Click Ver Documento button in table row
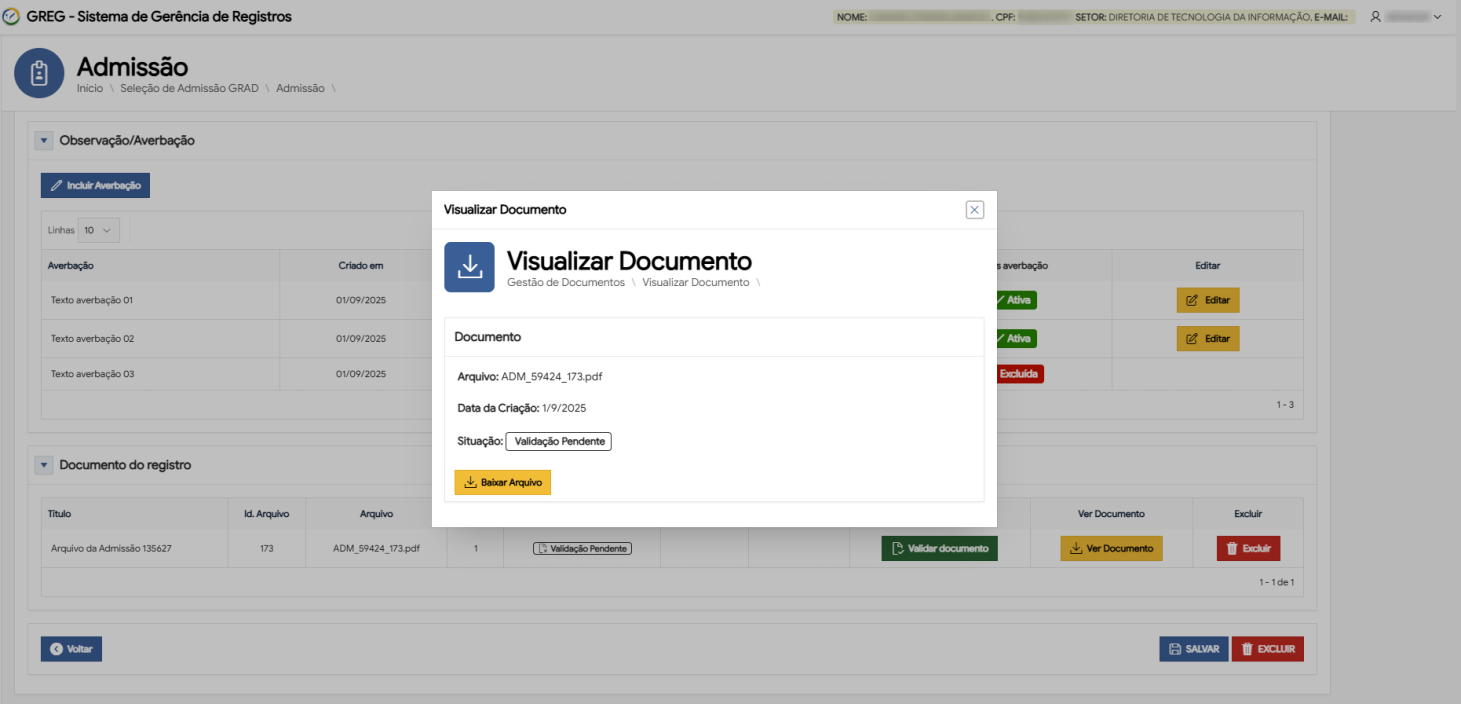Image resolution: width=1461 pixels, height=704 pixels. pyautogui.click(x=1111, y=548)
